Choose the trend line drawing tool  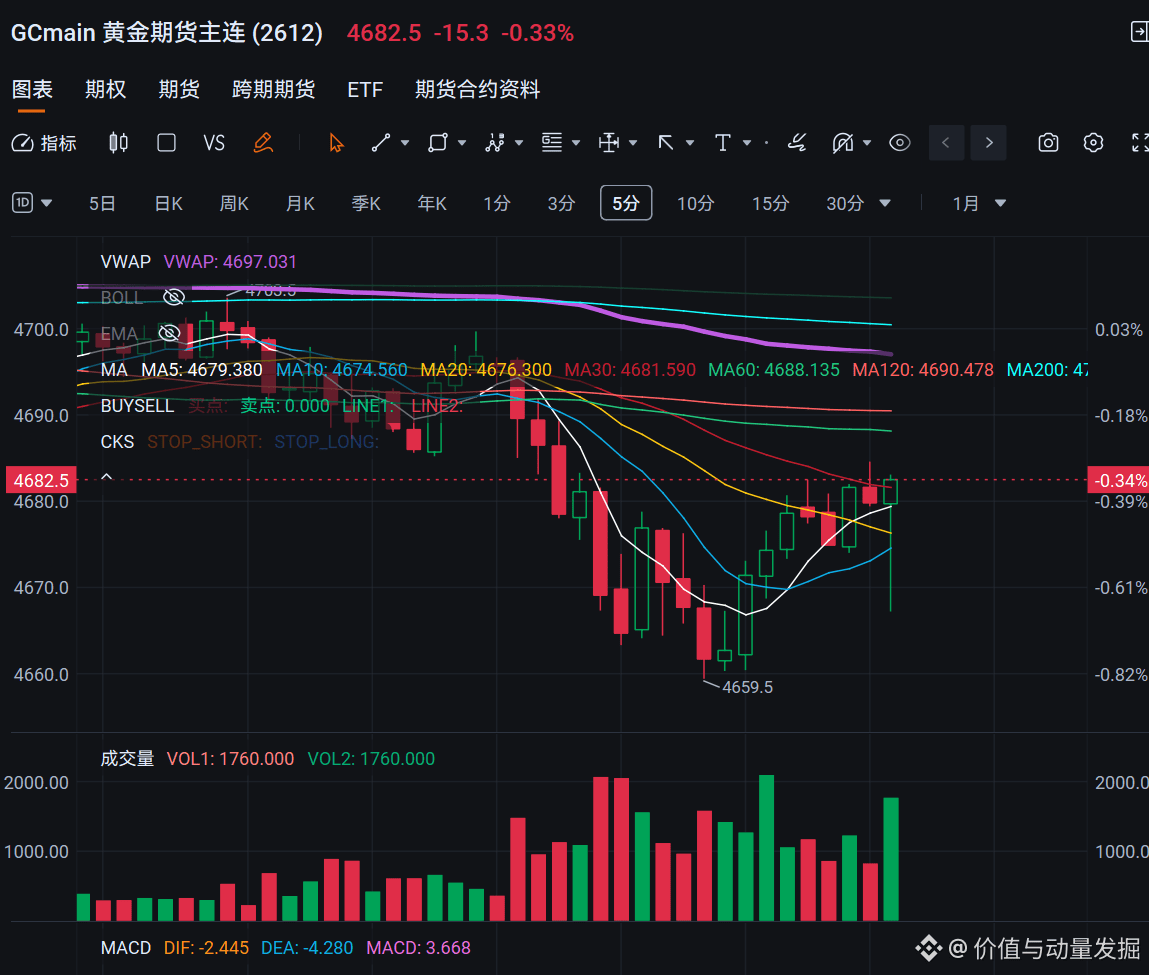[380, 143]
